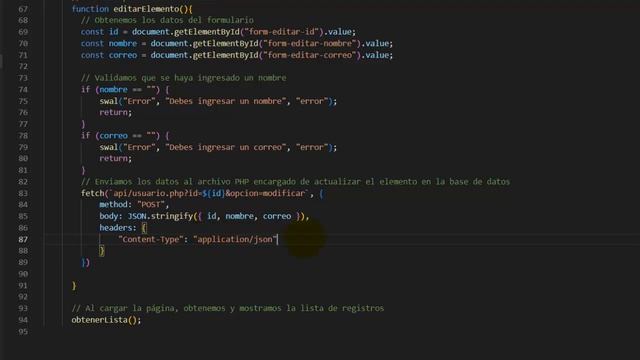Click the swal call on line 79
The width and height of the screenshot is (640, 360).
pyautogui.click(x=218, y=147)
